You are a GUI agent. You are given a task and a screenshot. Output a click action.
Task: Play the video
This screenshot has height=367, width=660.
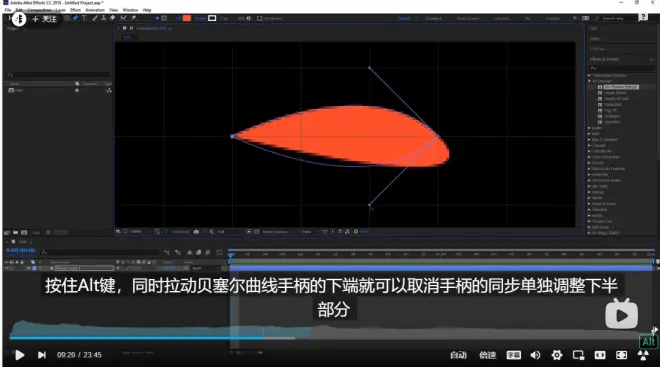click(x=19, y=355)
